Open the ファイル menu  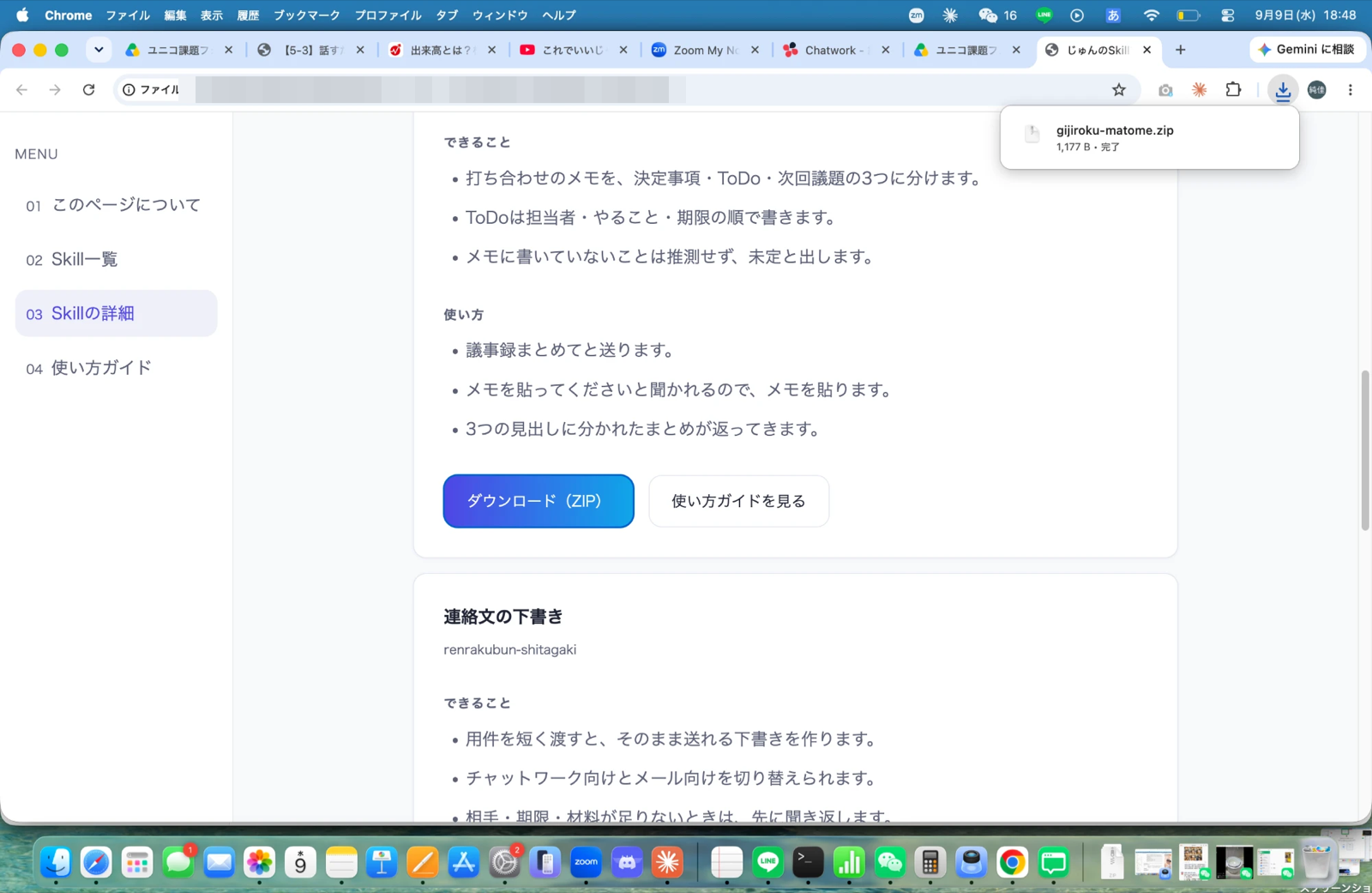pos(128,15)
